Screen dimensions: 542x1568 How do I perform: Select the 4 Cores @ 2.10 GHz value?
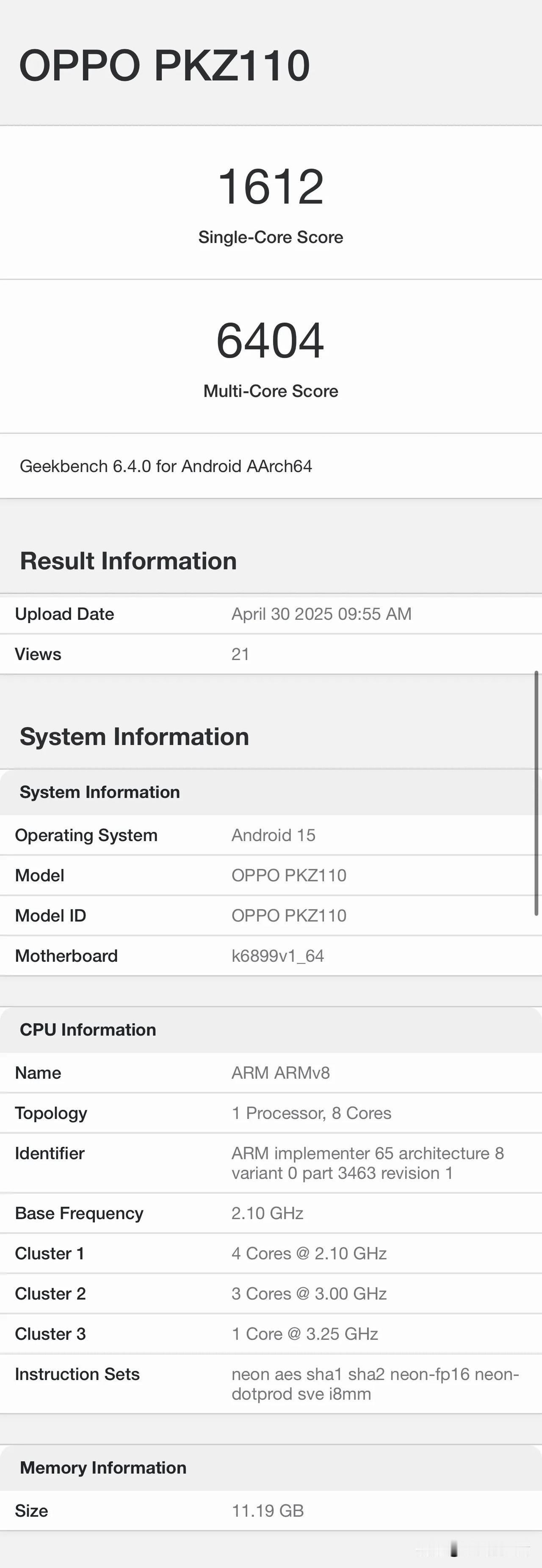point(310,1253)
